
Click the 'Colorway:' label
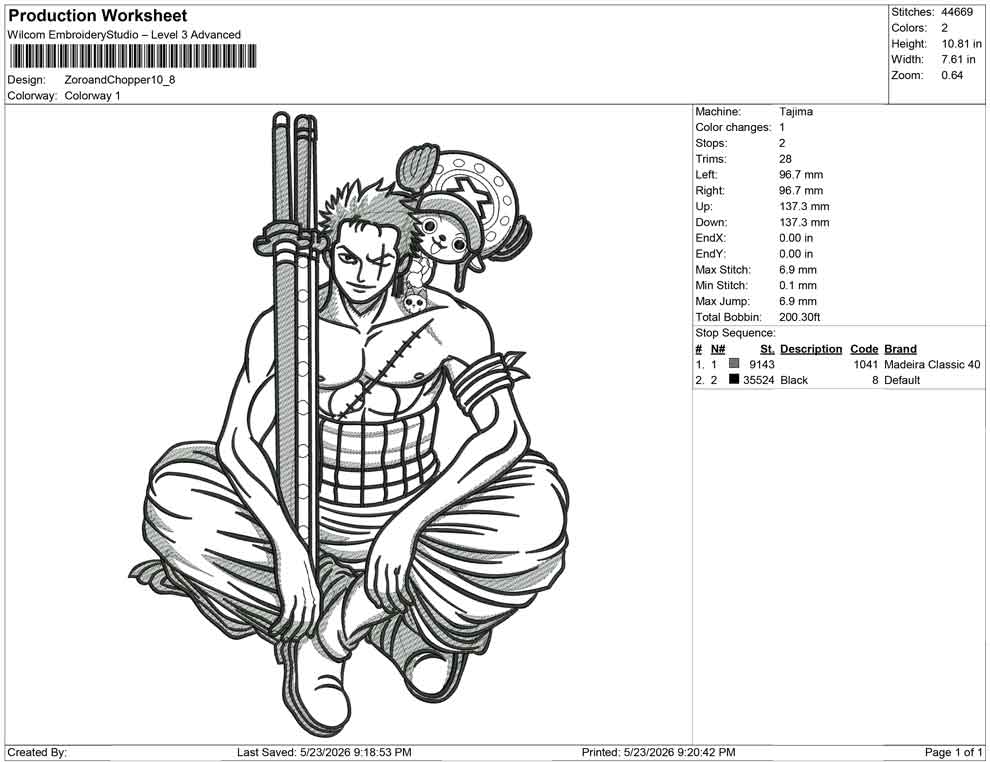tap(32, 96)
